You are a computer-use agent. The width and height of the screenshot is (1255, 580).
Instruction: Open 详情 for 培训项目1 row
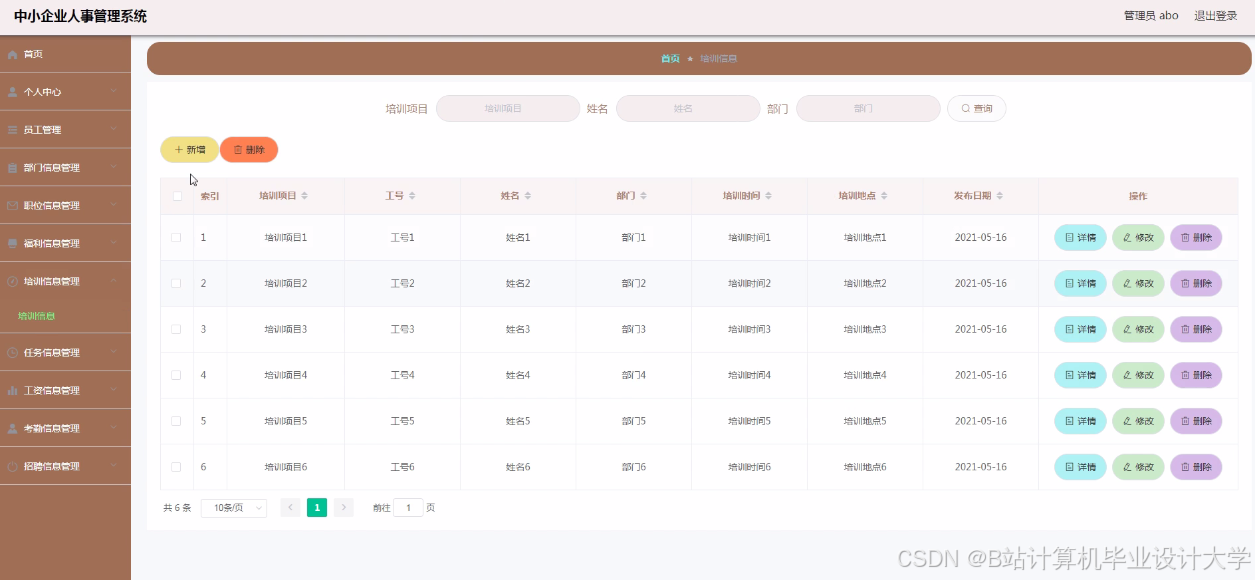pos(1080,238)
